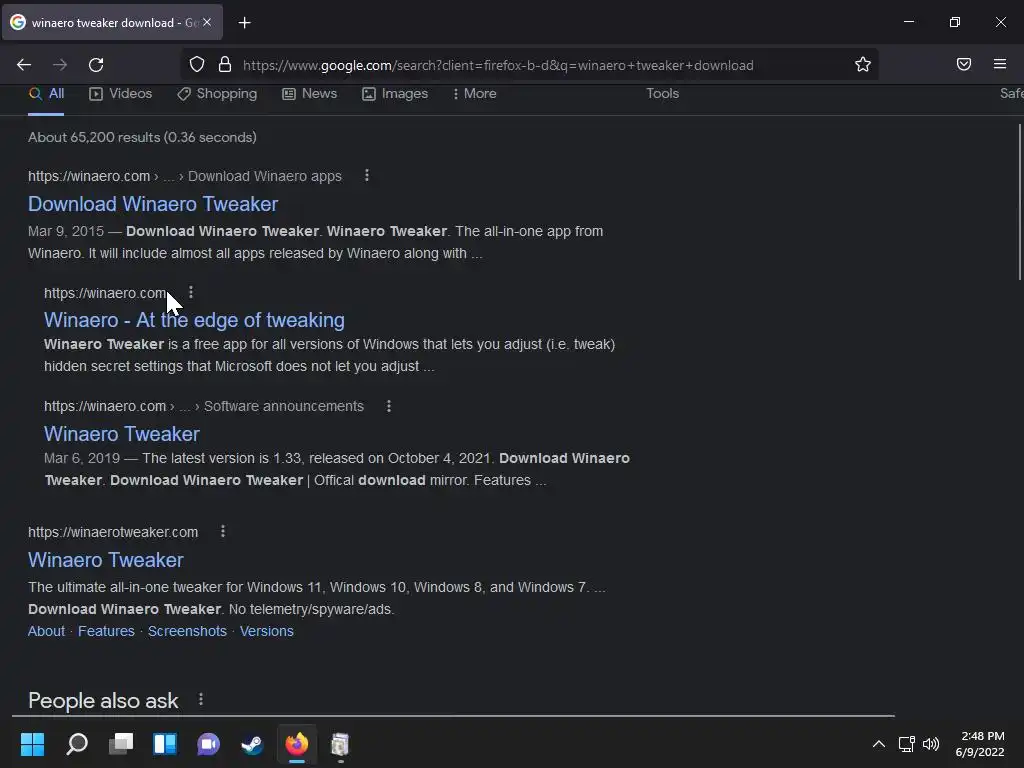
Task: Switch to News results tab
Action: tap(310, 93)
